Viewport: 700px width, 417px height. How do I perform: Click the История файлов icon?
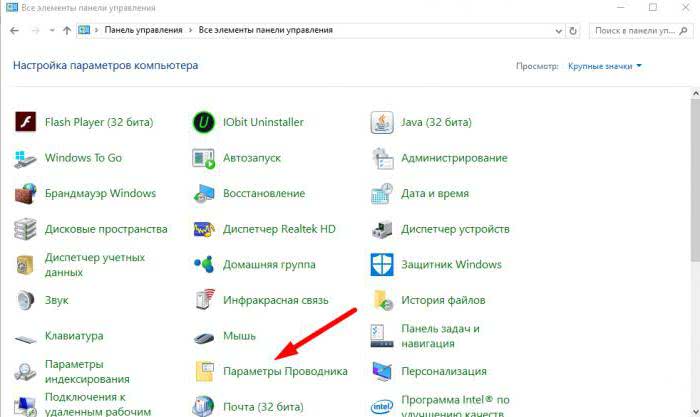(x=383, y=300)
